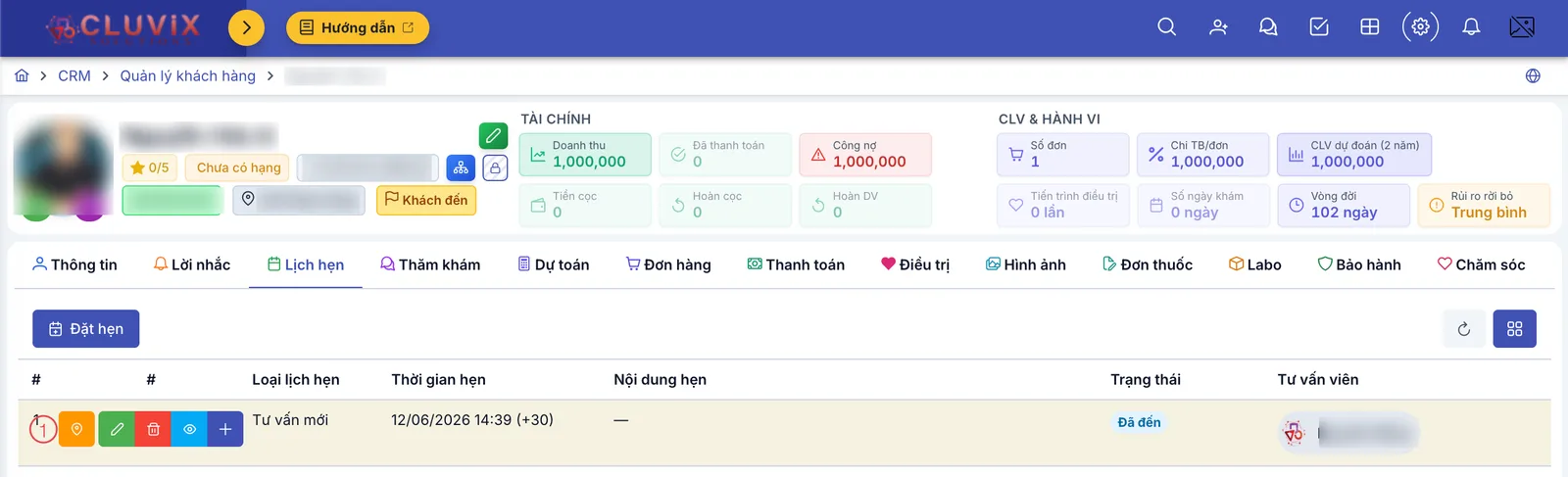Click the CRM breadcrumb link

tap(74, 75)
